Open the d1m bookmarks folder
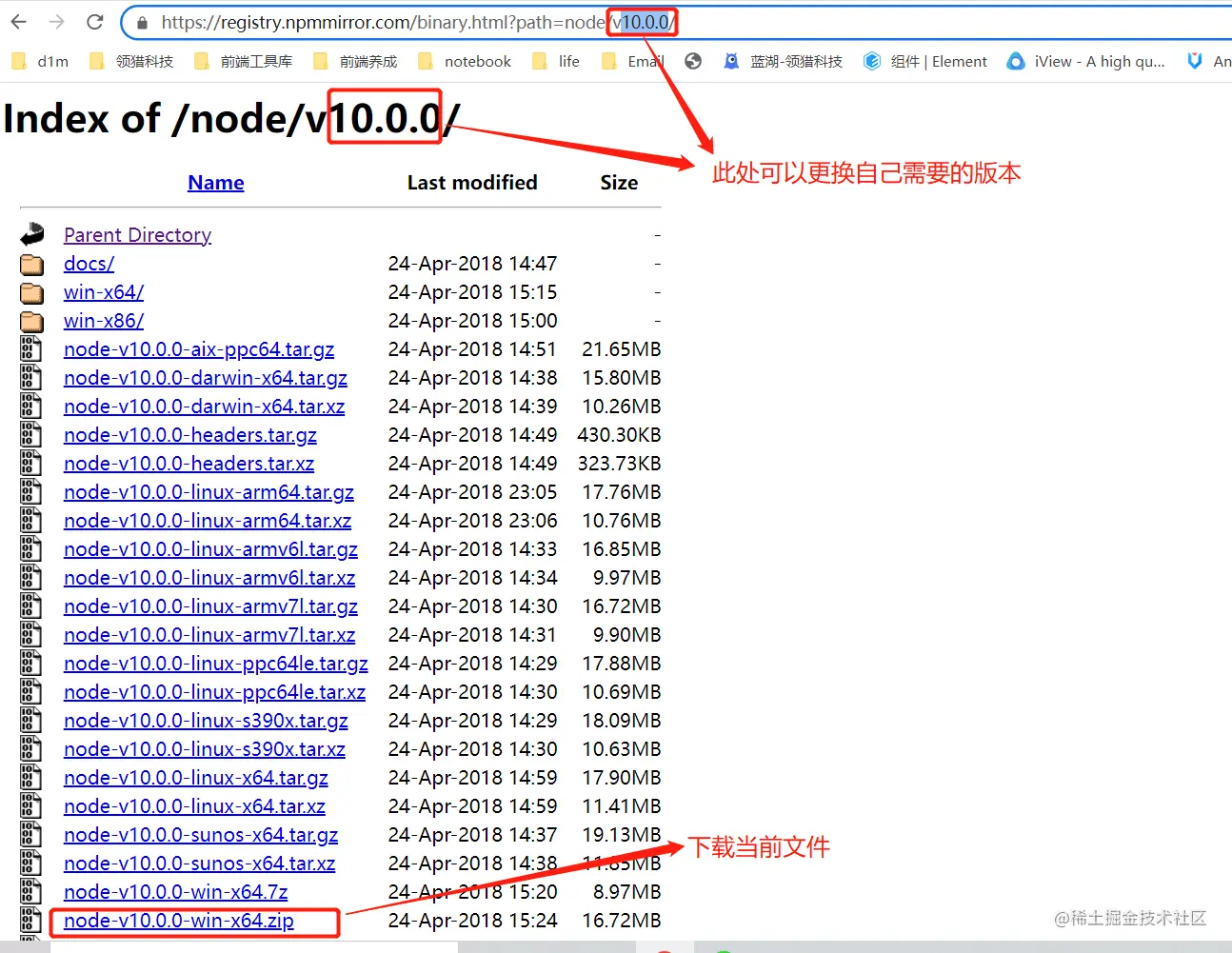Screen dimensions: 1232x953 (x=40, y=61)
